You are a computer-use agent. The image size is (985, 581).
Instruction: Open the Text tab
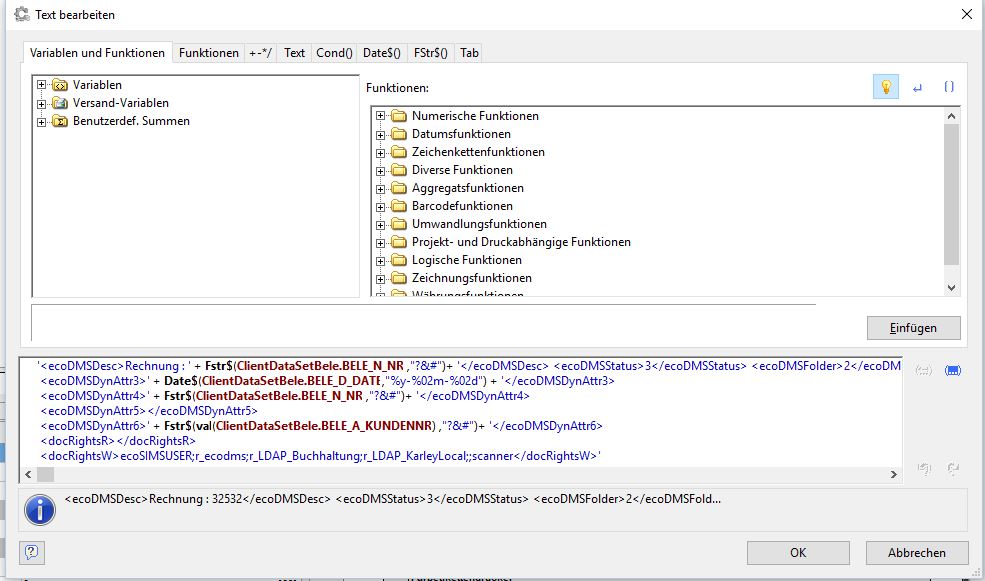[294, 53]
